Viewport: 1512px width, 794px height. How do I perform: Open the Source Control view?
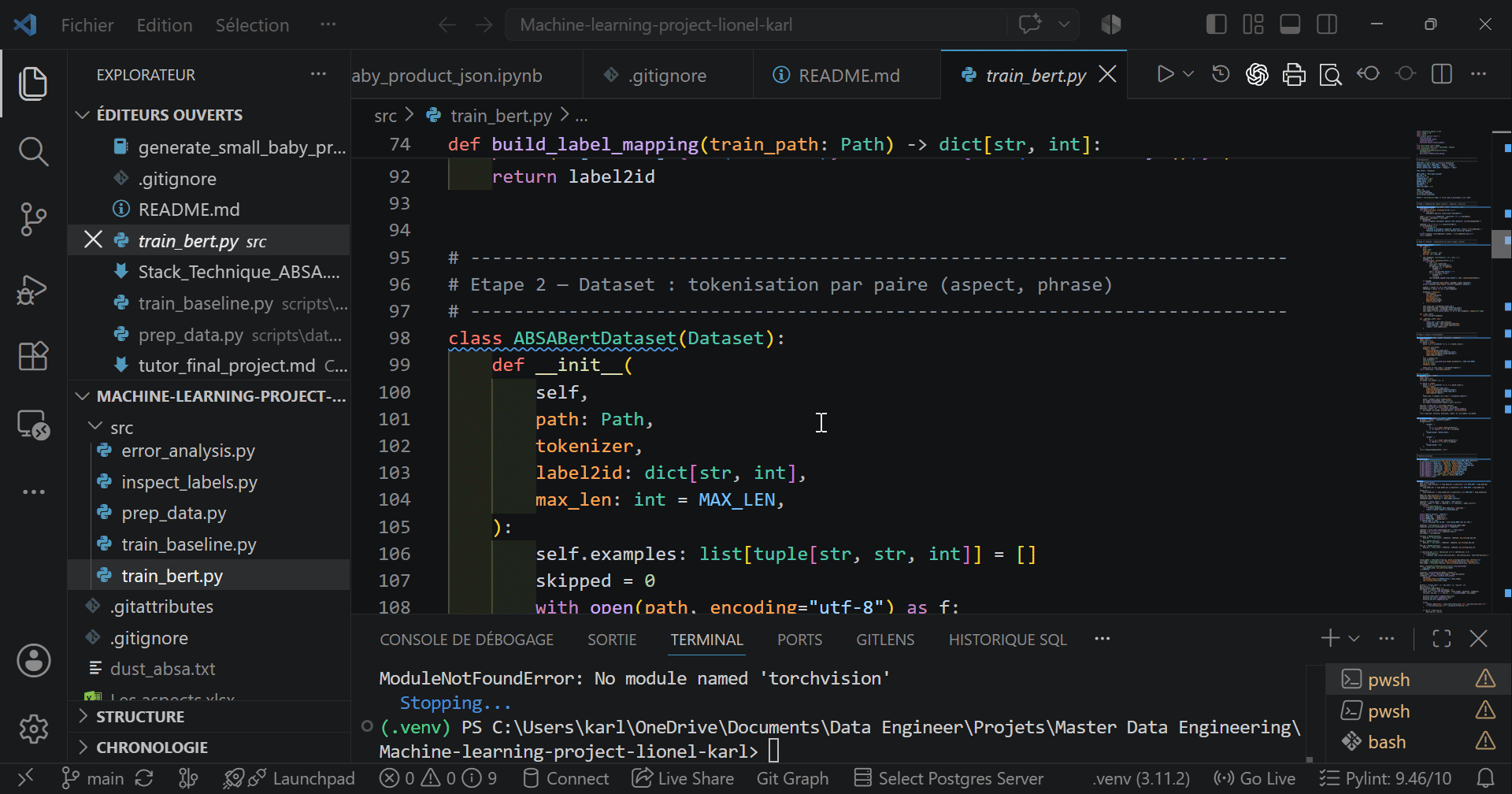coord(33,219)
